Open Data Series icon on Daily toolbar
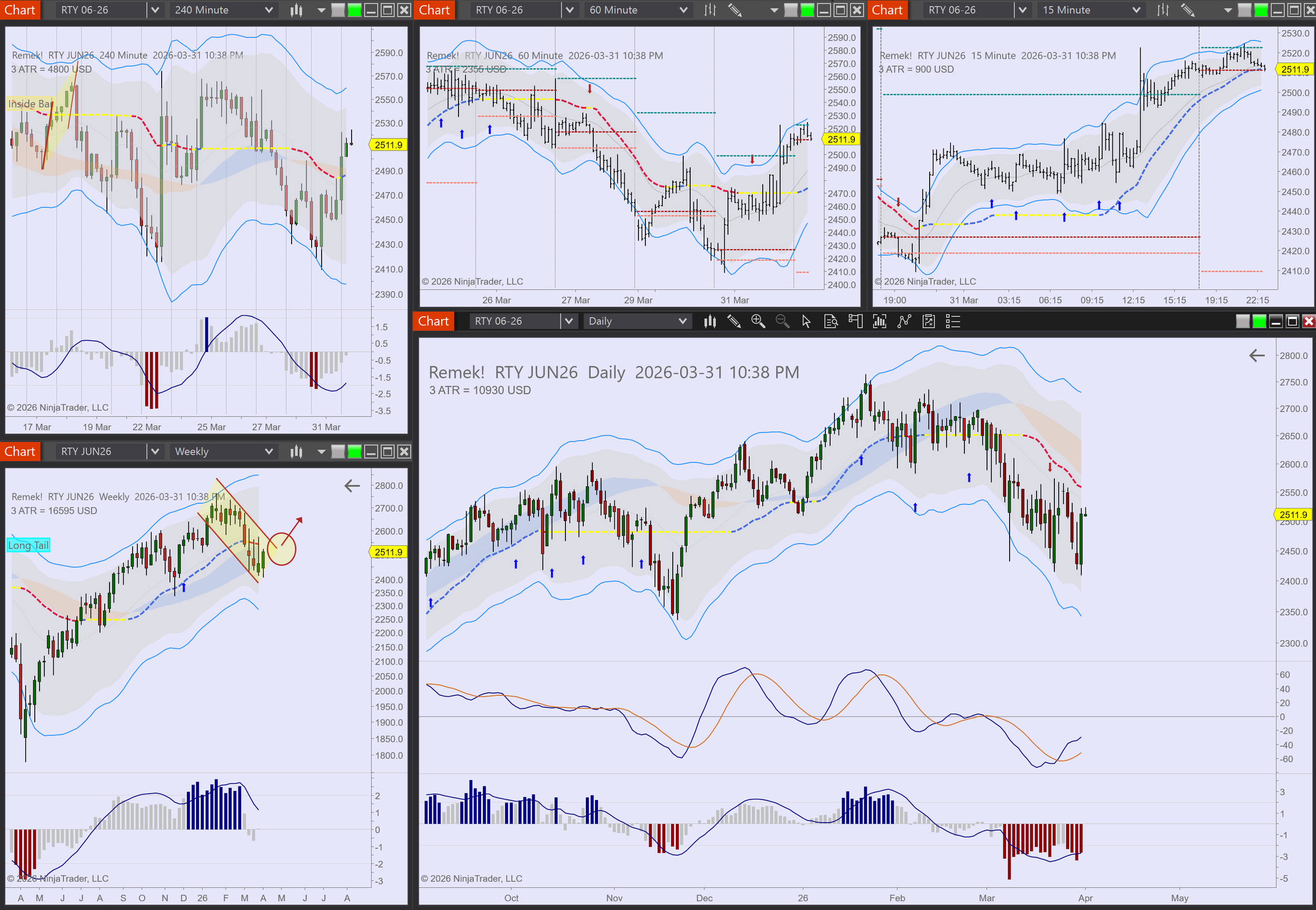The image size is (1316, 910). coord(880,321)
